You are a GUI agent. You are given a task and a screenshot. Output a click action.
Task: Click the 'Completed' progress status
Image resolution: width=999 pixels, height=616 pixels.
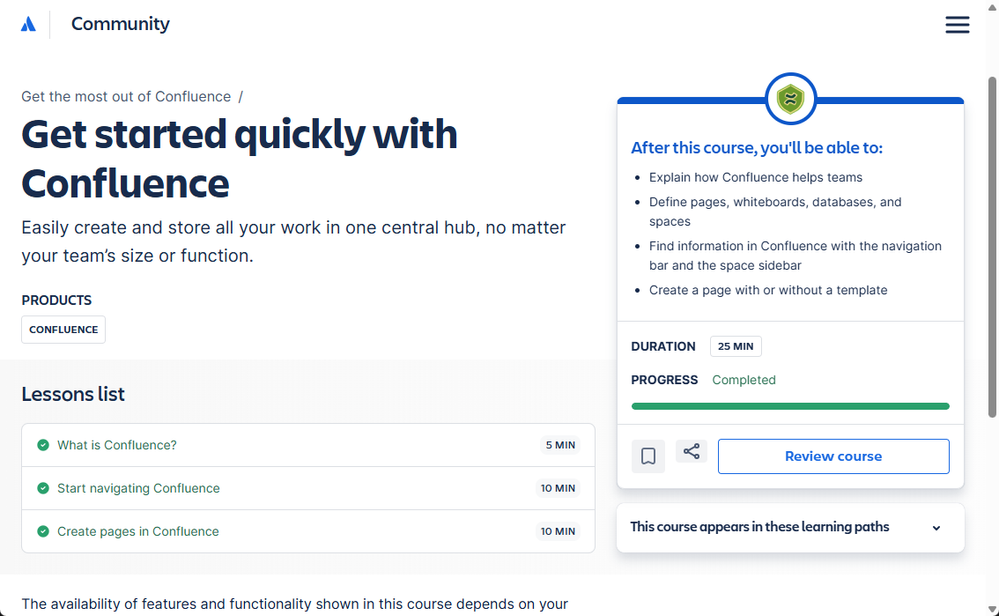[x=744, y=380]
